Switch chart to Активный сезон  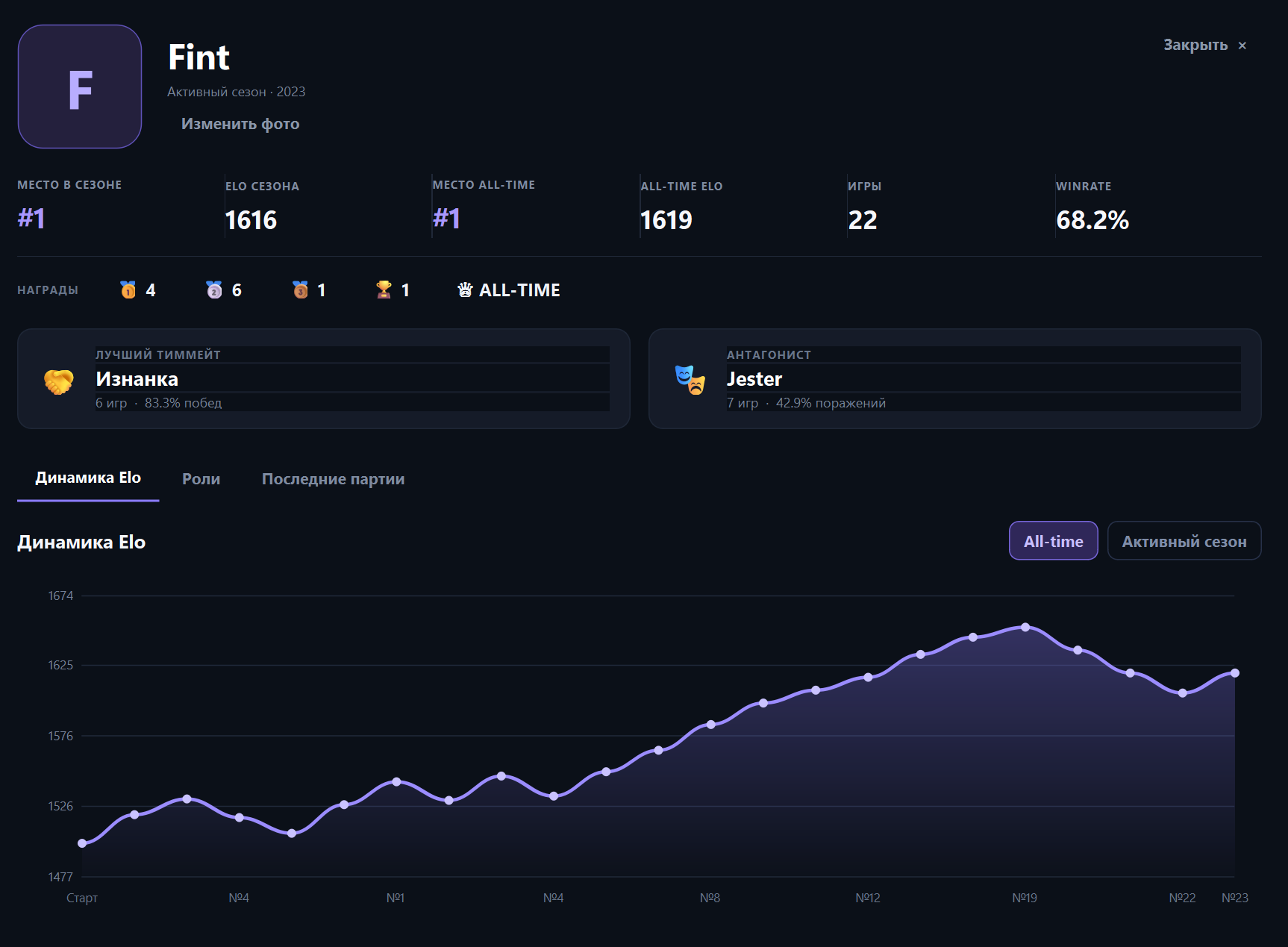1184,540
